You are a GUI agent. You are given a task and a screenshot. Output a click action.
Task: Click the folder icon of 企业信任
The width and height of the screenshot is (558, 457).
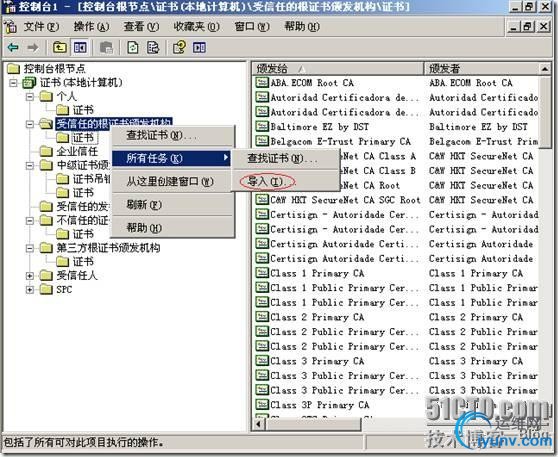[46, 151]
